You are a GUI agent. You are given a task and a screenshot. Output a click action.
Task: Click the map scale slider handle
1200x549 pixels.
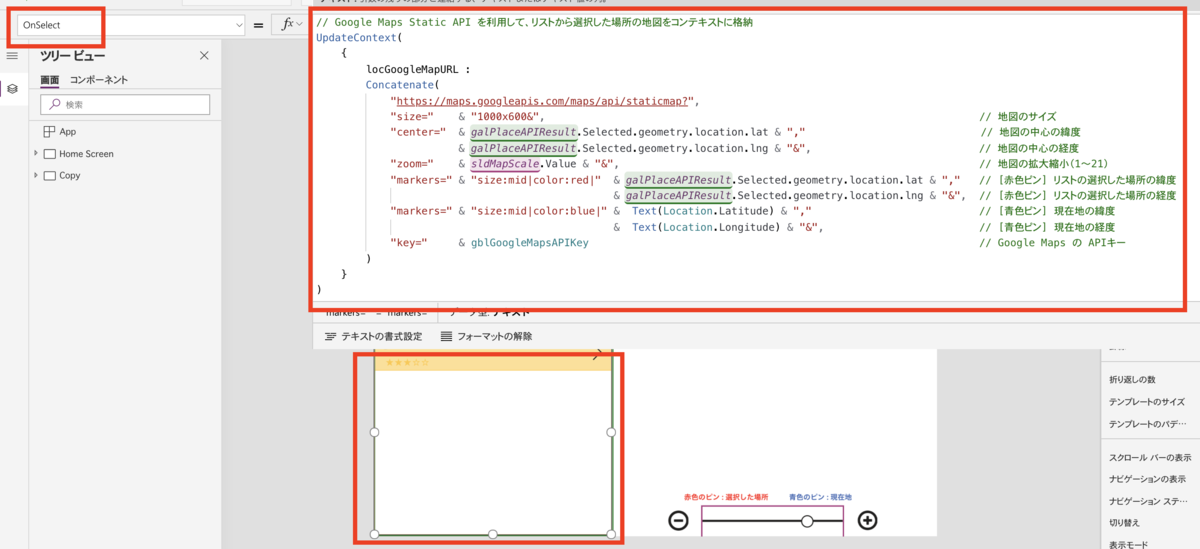pyautogui.click(x=807, y=521)
